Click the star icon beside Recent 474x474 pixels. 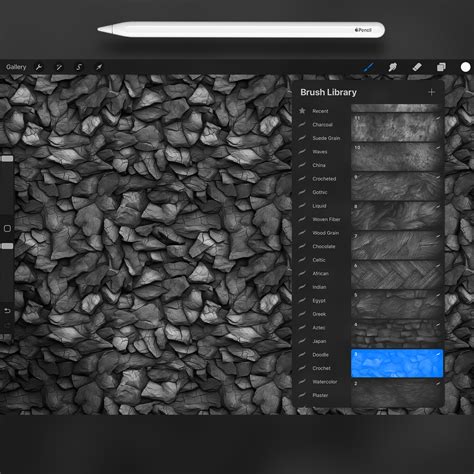[302, 111]
